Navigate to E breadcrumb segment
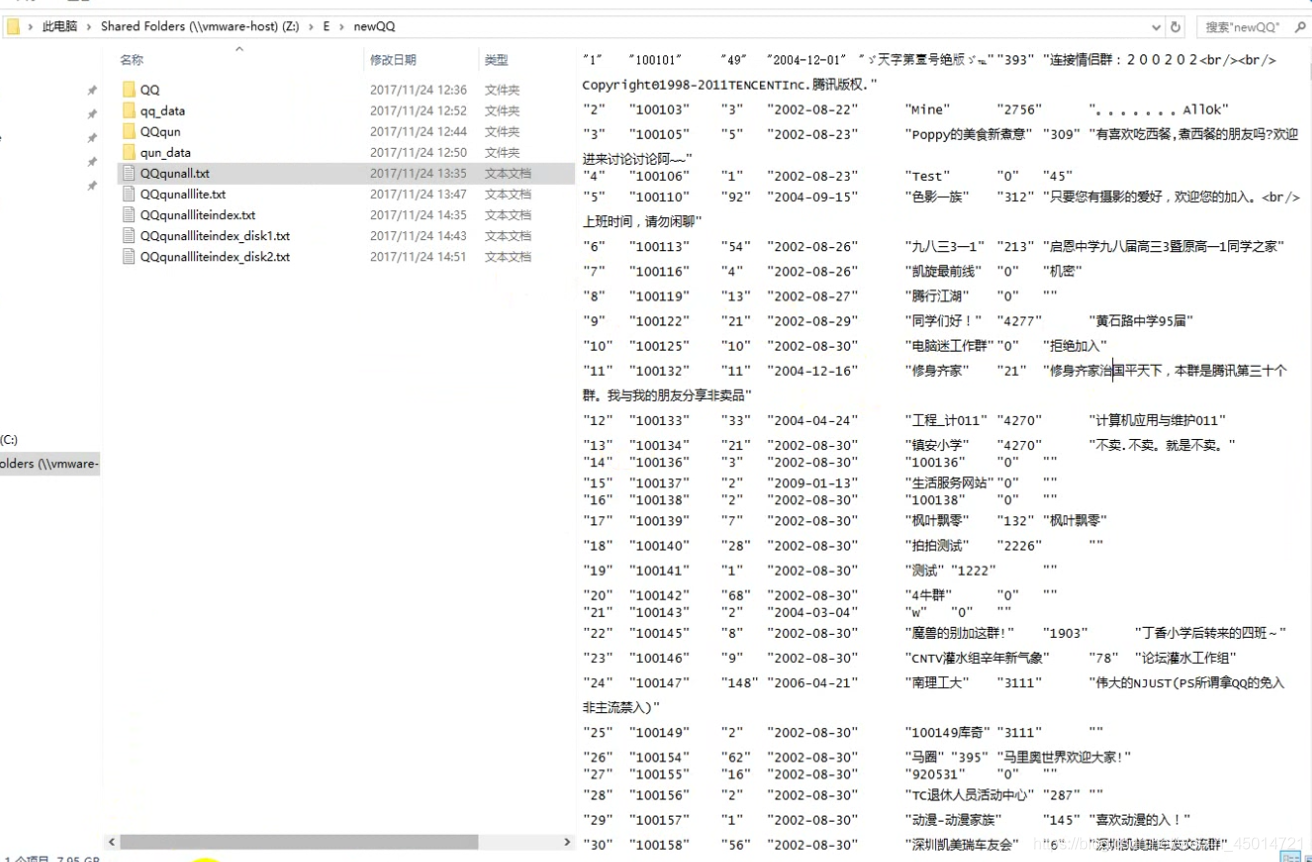Image resolution: width=1312 pixels, height=862 pixels. [x=326, y=27]
